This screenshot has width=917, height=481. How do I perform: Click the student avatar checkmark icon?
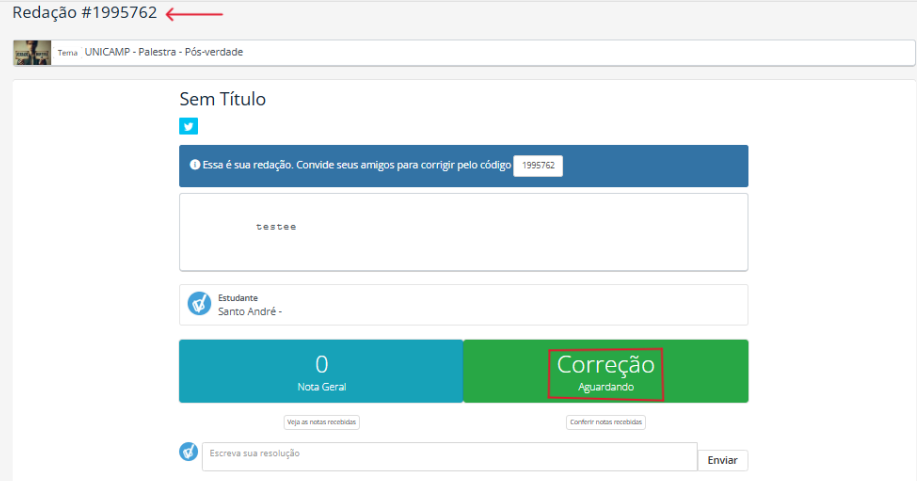coord(199,304)
